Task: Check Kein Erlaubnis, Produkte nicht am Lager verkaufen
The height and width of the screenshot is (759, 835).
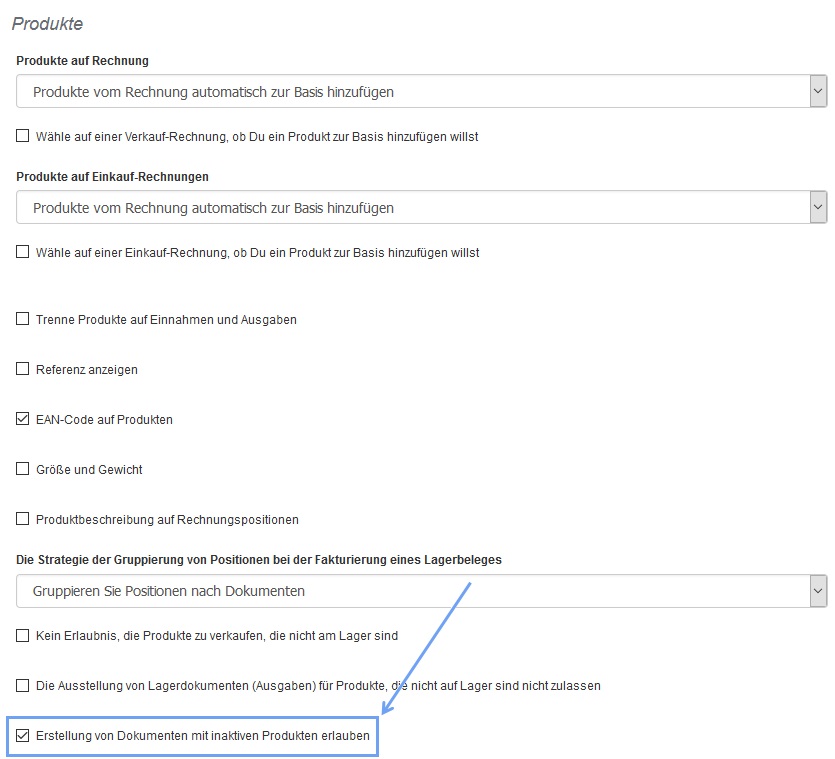Action: tap(22, 635)
